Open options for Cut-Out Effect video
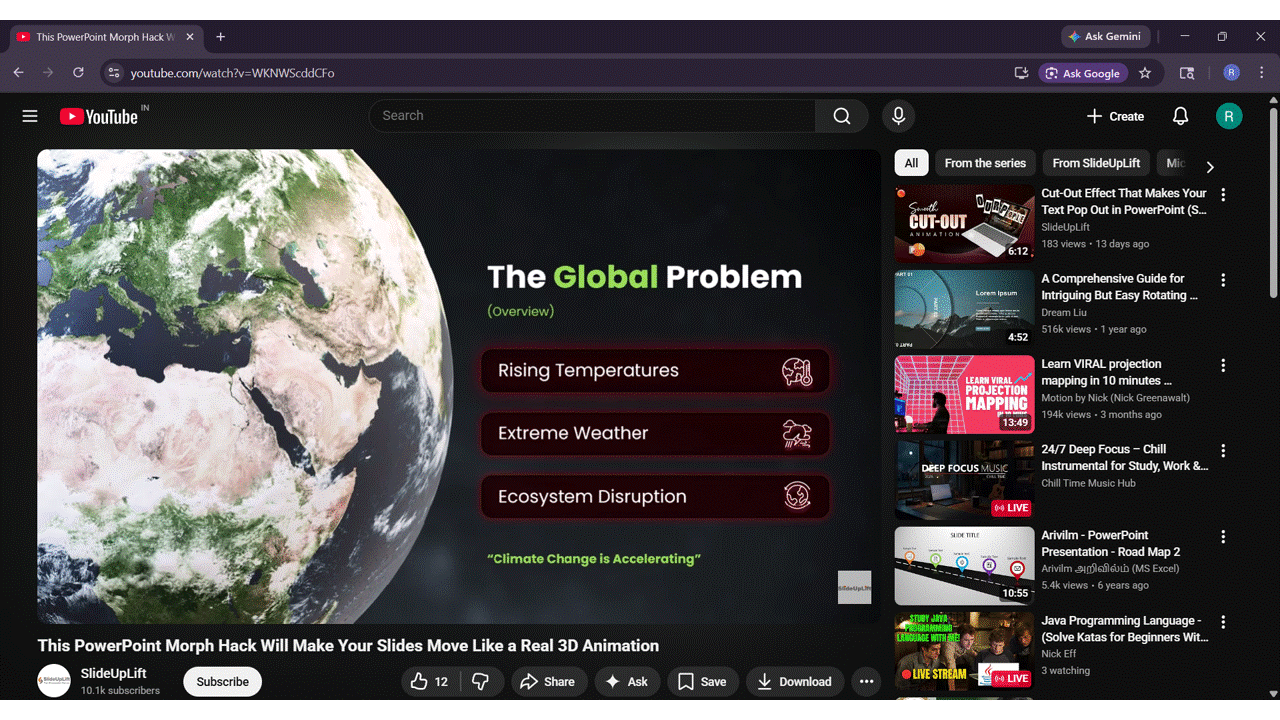The height and width of the screenshot is (720, 1280). 1223,195
